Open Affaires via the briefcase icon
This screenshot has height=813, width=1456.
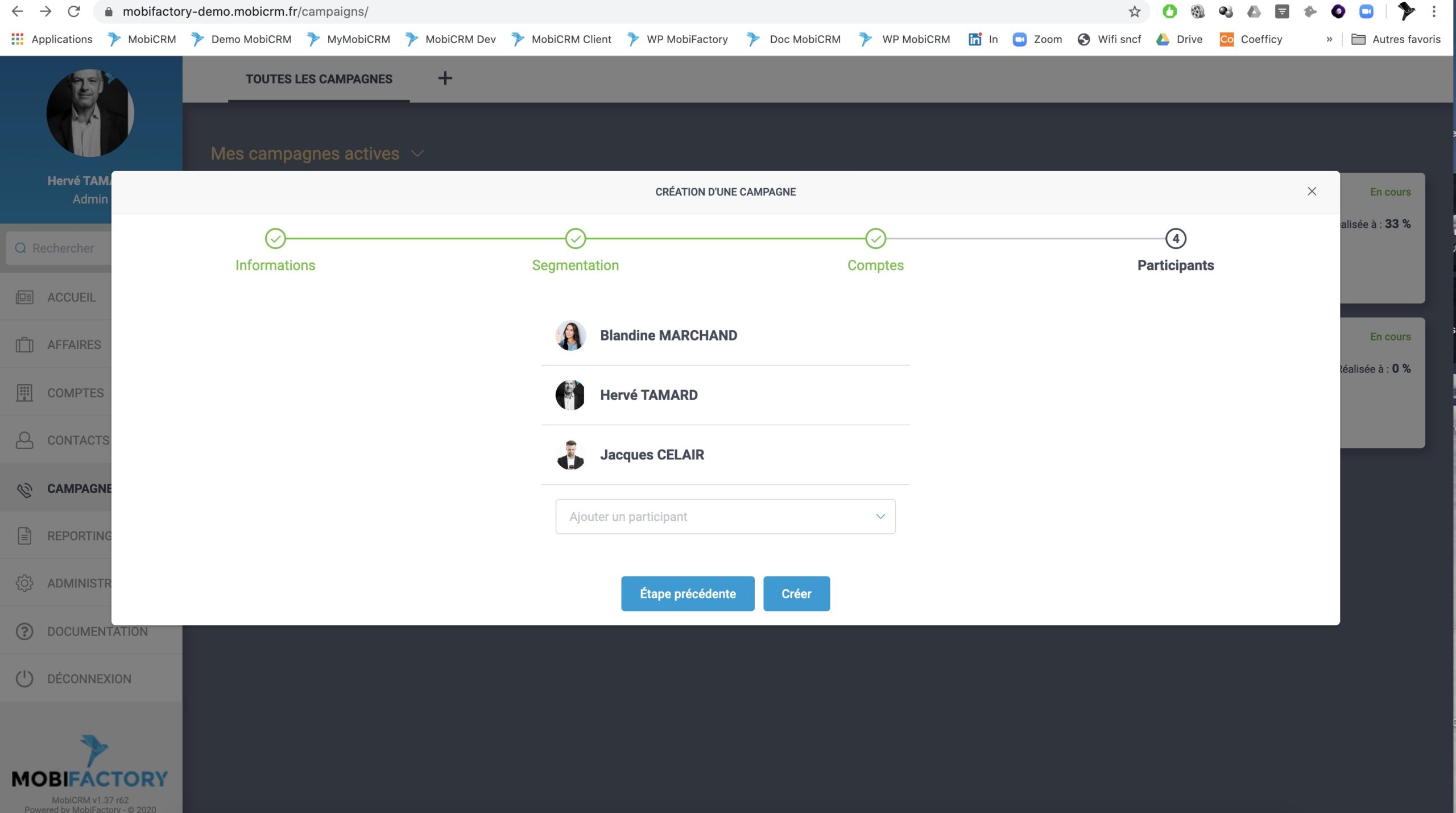24,345
